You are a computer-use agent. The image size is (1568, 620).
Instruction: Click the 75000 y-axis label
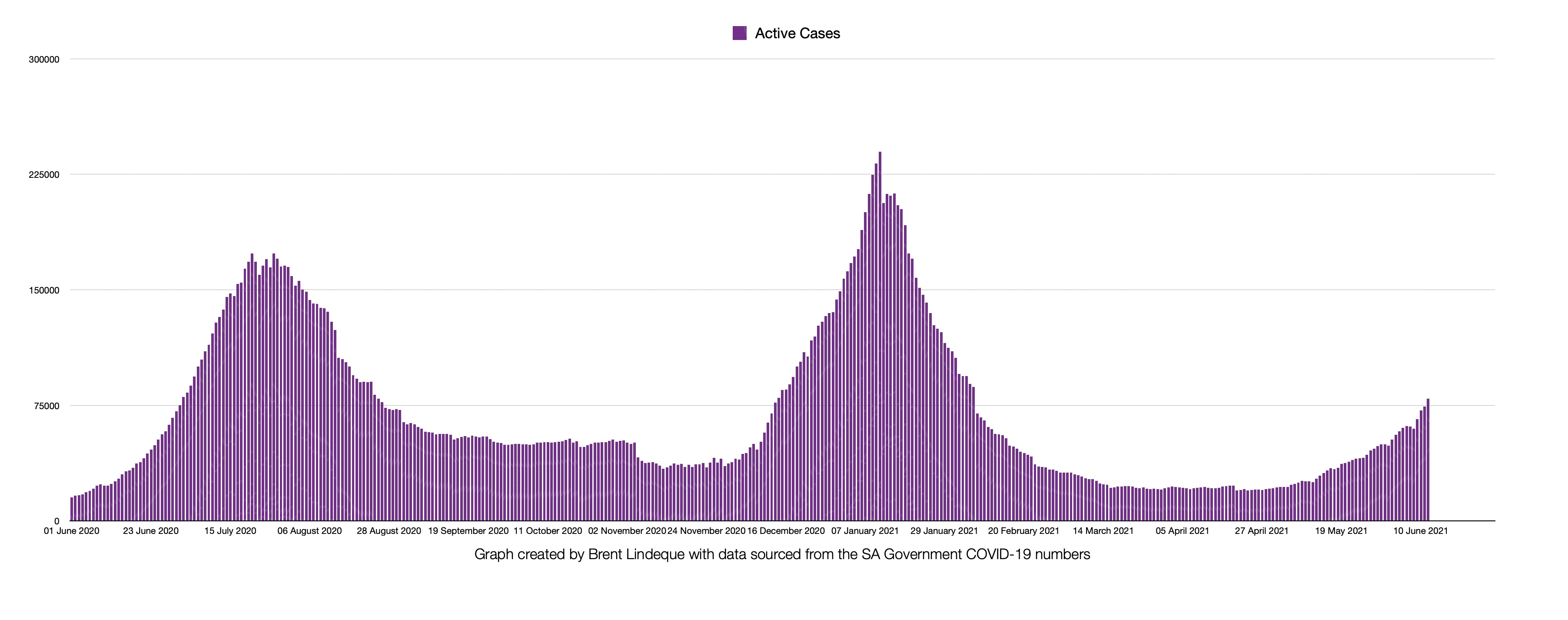pos(46,406)
